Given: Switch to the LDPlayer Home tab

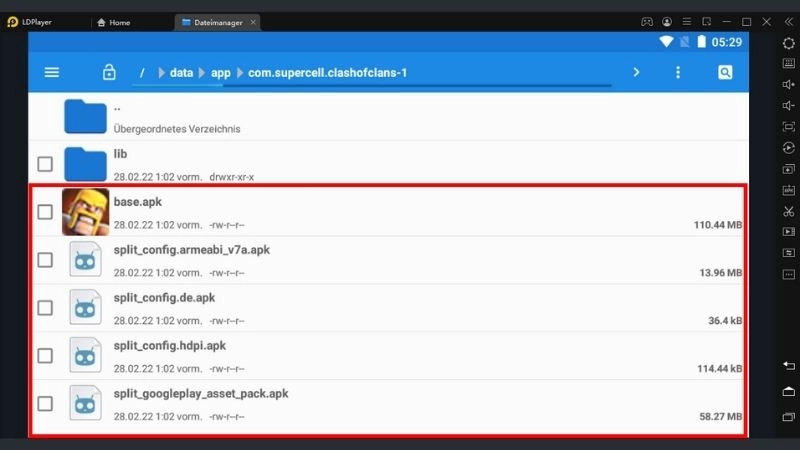Looking at the screenshot, I should [114, 22].
